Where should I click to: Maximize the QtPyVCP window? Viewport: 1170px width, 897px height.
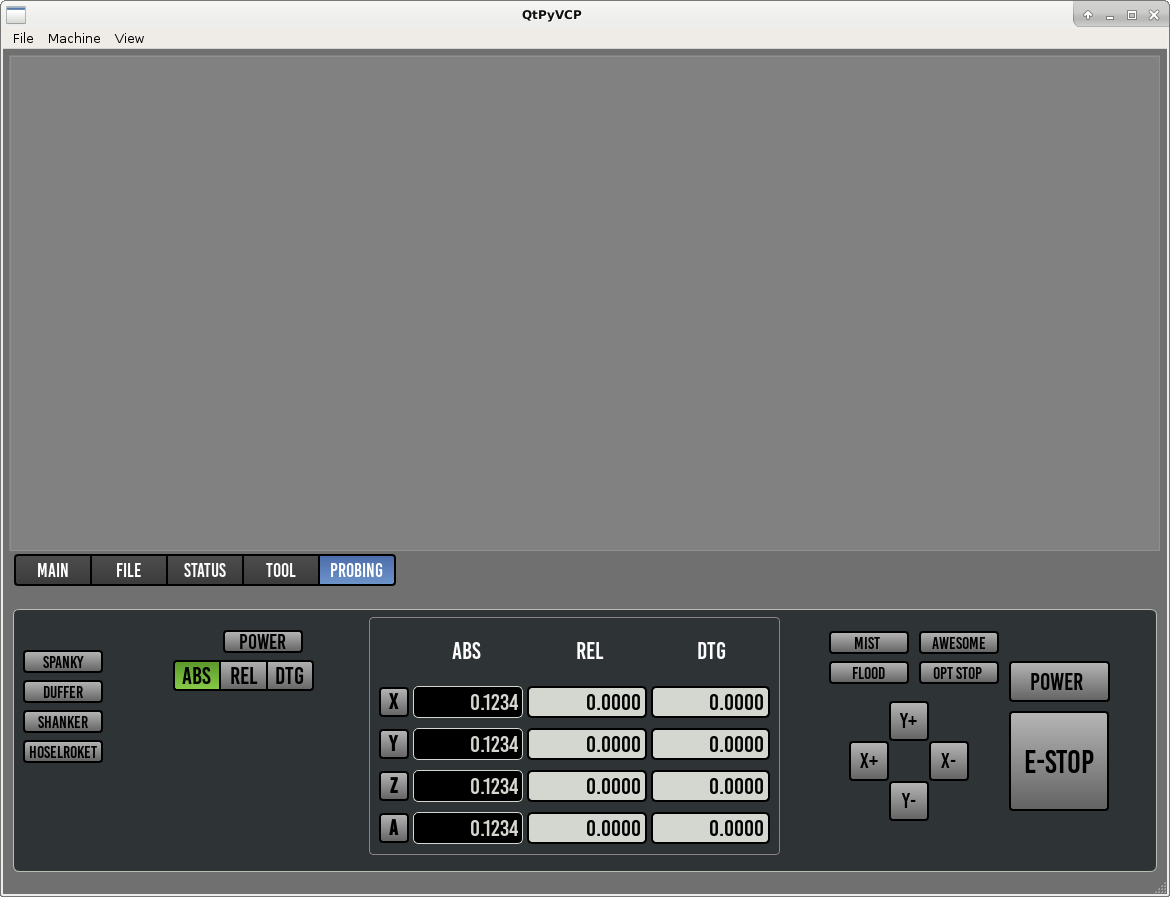(x=1132, y=15)
